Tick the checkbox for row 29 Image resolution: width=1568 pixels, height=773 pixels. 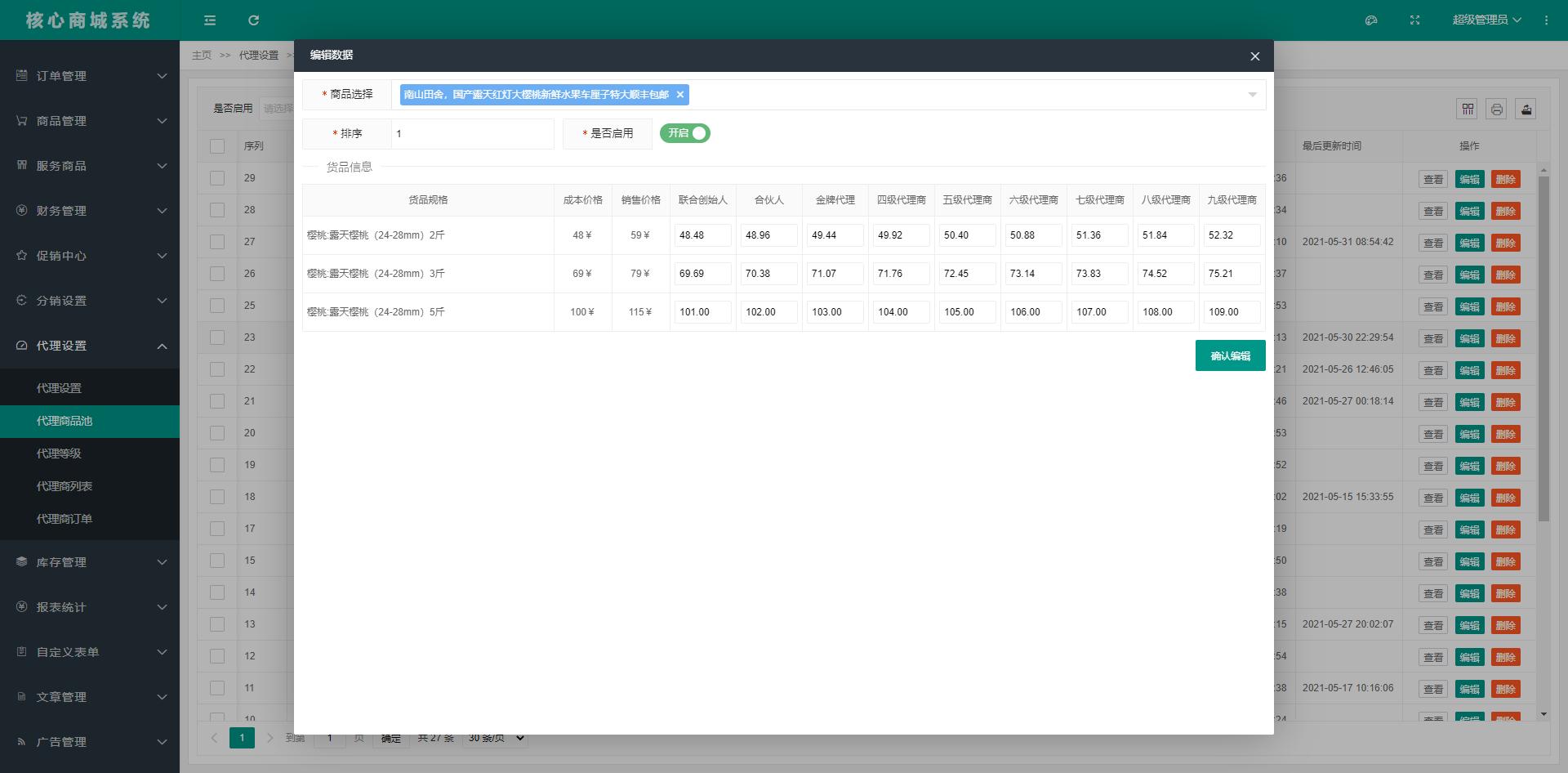click(217, 178)
